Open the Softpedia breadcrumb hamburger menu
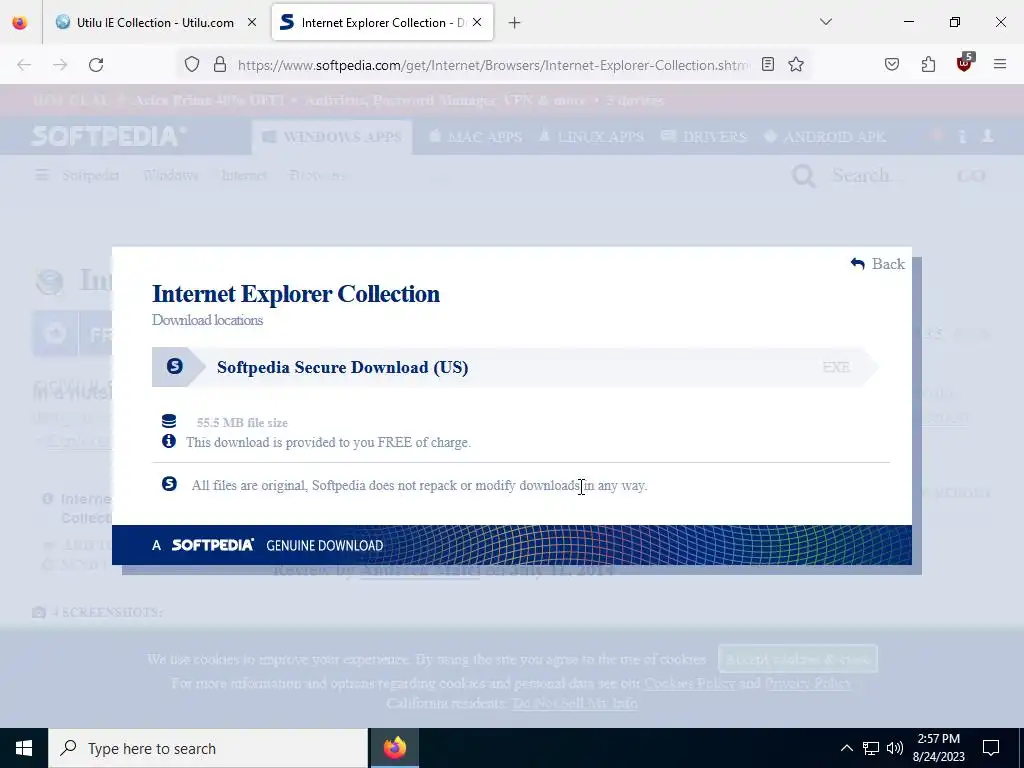The image size is (1024, 768). [x=42, y=174]
